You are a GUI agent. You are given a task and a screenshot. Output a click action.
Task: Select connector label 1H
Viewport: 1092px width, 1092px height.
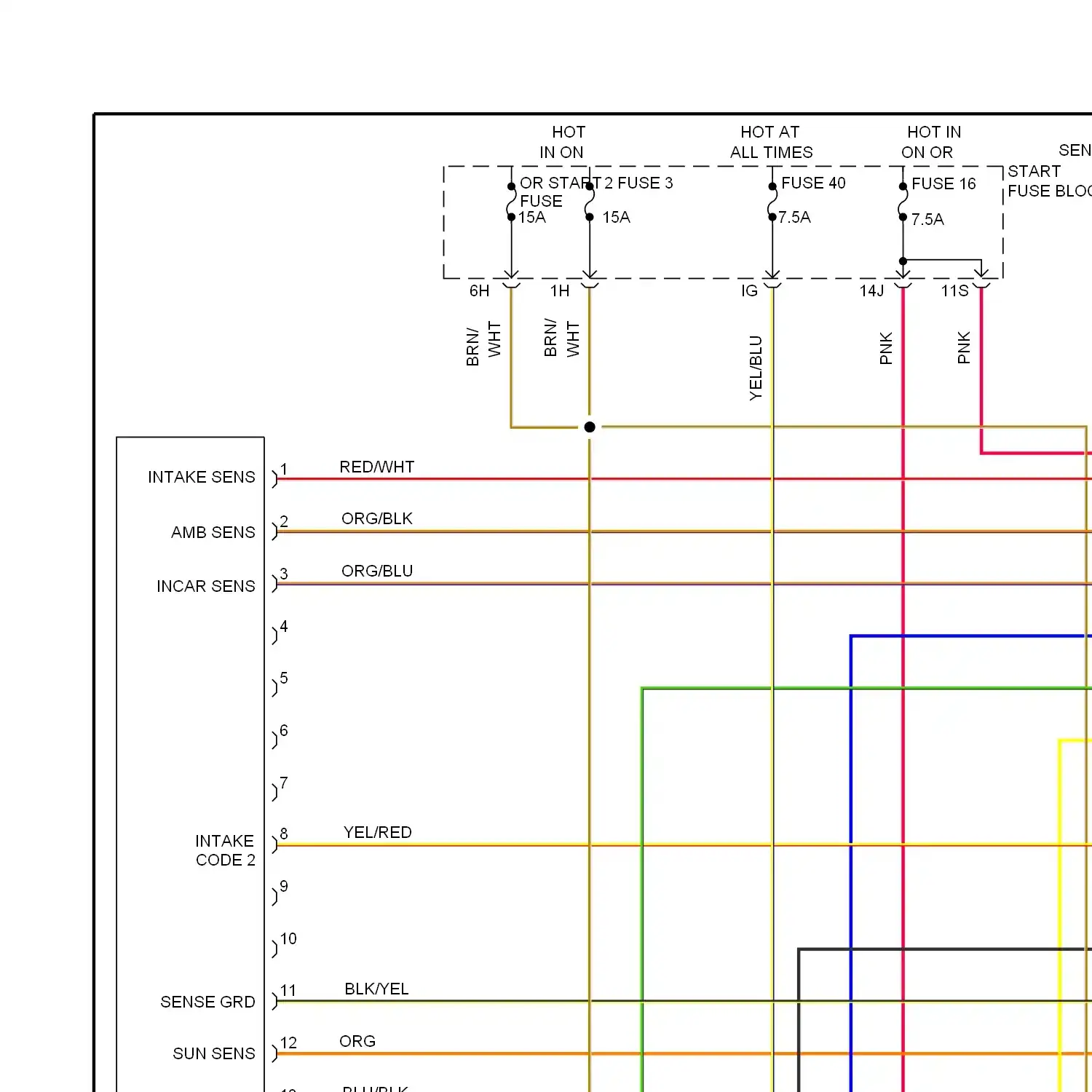pyautogui.click(x=559, y=290)
